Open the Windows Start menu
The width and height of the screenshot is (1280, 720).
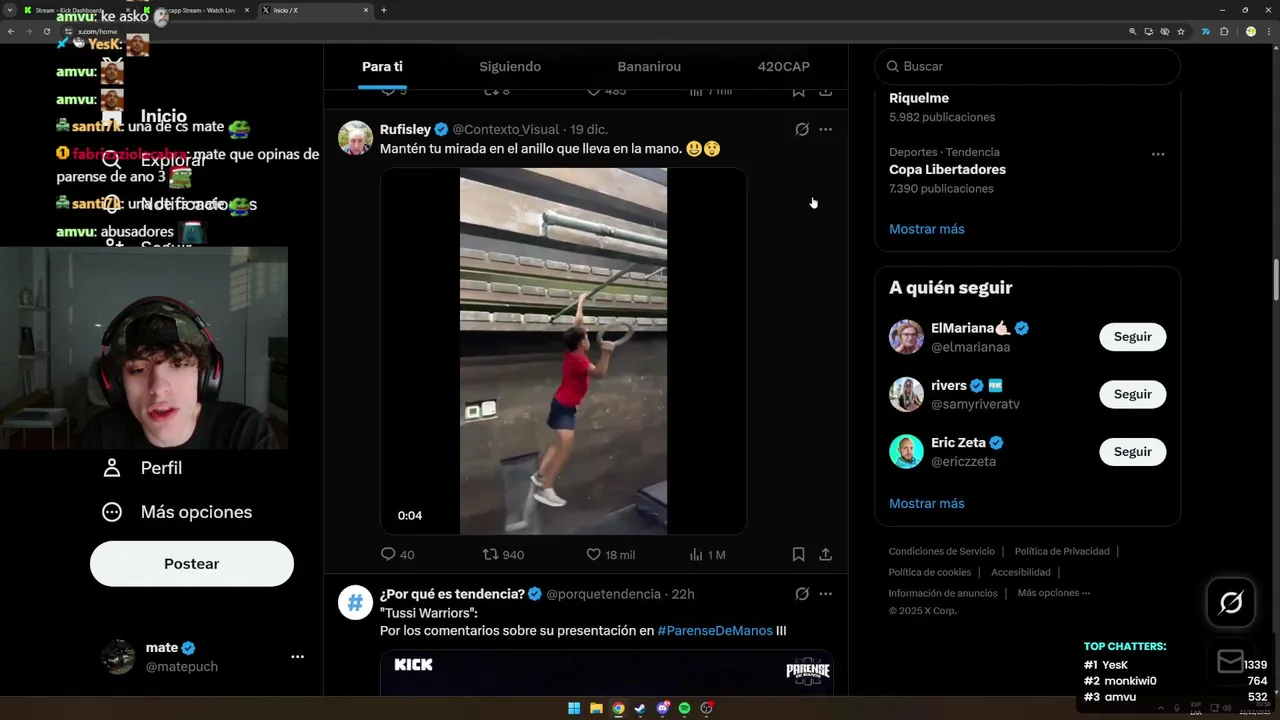[x=574, y=708]
